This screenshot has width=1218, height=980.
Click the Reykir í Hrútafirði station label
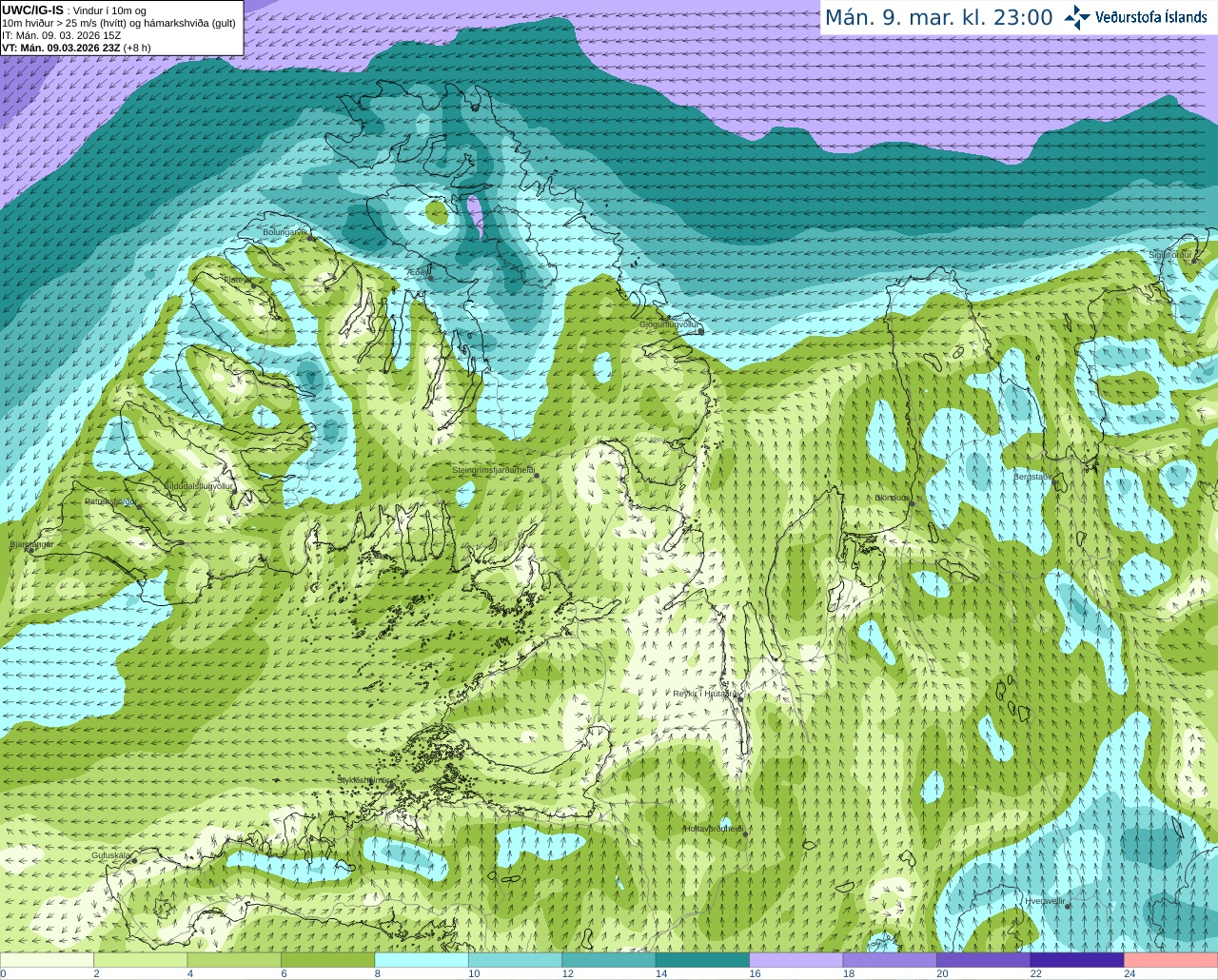(x=705, y=694)
